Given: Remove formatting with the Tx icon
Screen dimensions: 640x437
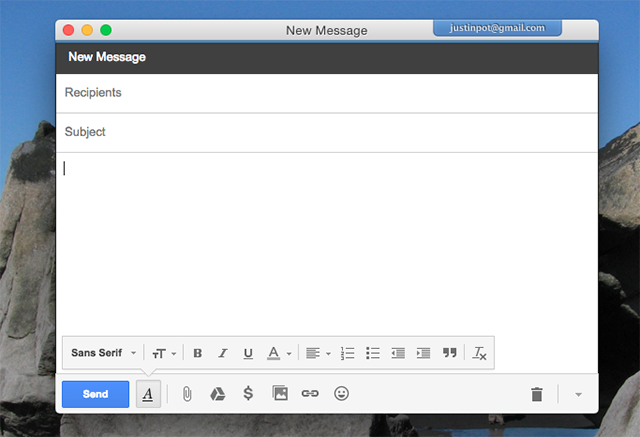Looking at the screenshot, I should (479, 353).
